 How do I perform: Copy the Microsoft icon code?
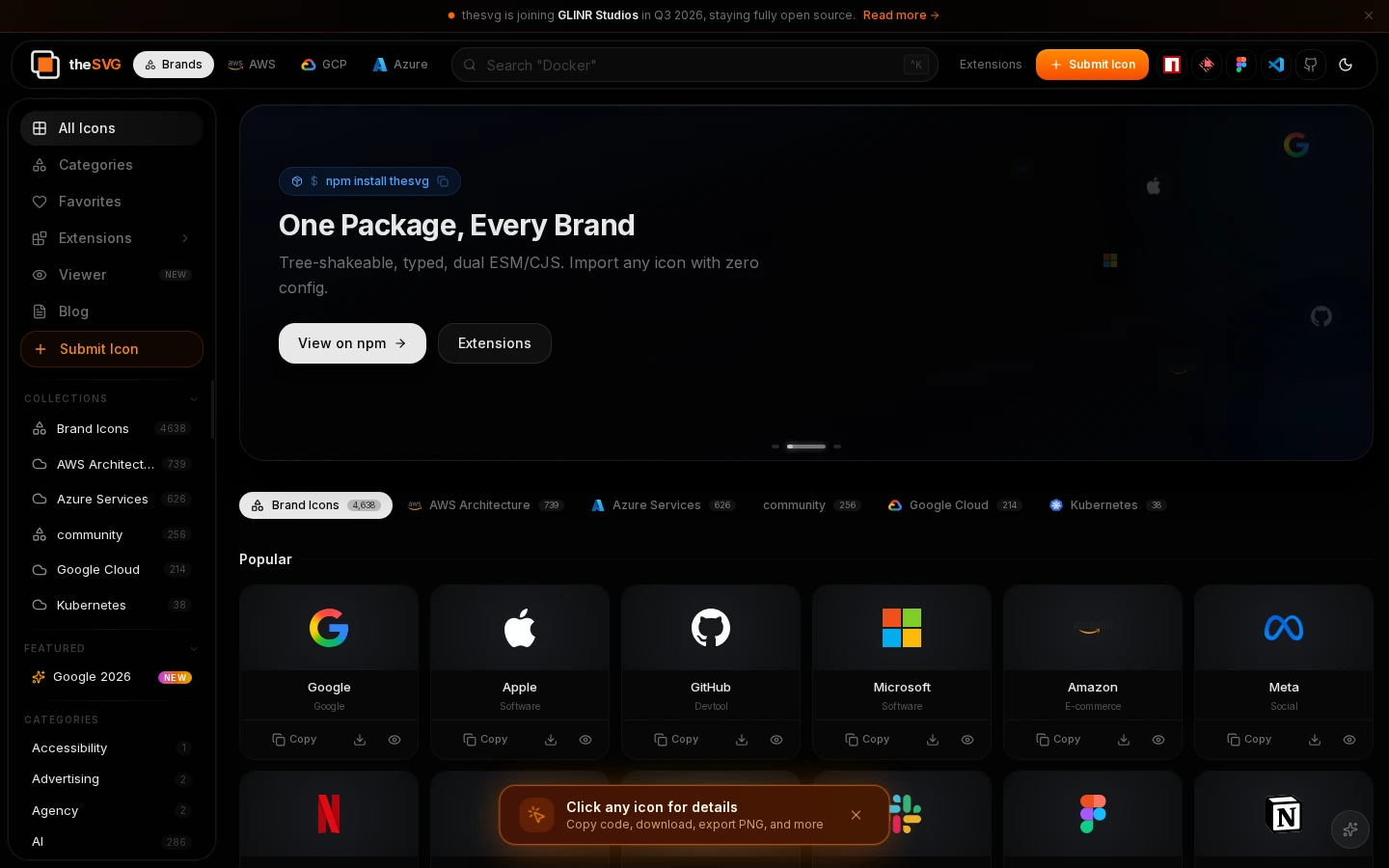[867, 740]
